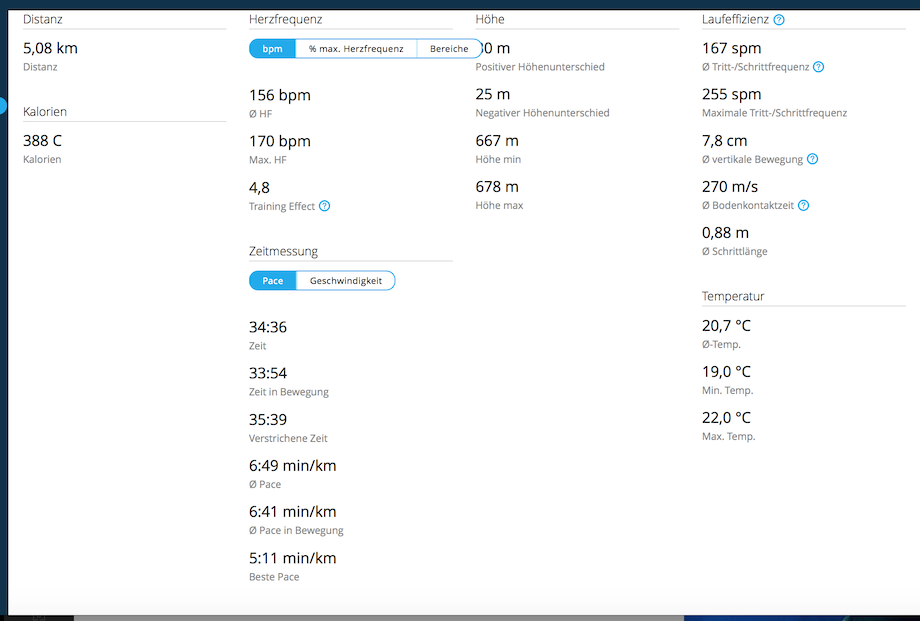Click the blue circle at left edge

2,105
